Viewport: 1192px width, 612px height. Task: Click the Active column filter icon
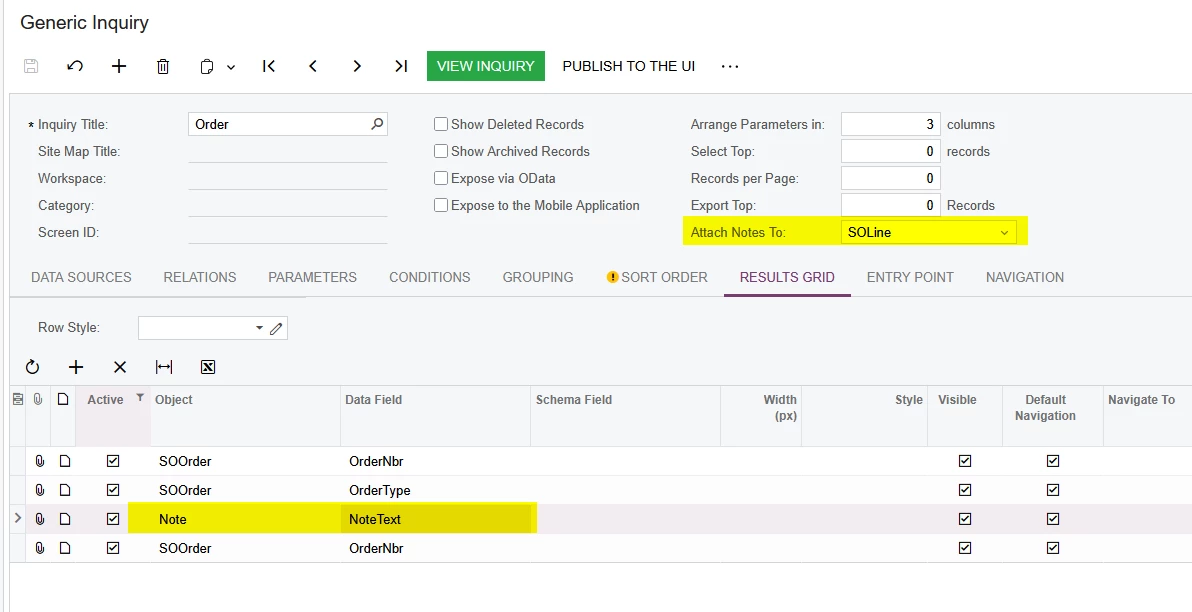point(140,398)
